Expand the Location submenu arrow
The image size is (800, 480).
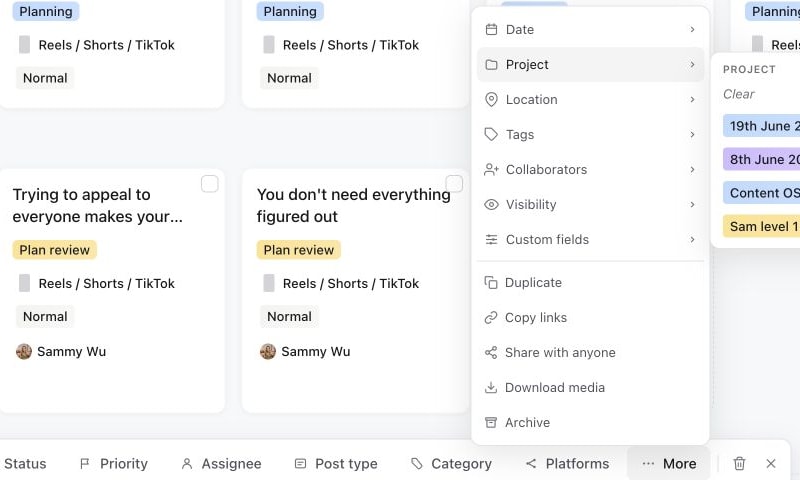tap(692, 99)
